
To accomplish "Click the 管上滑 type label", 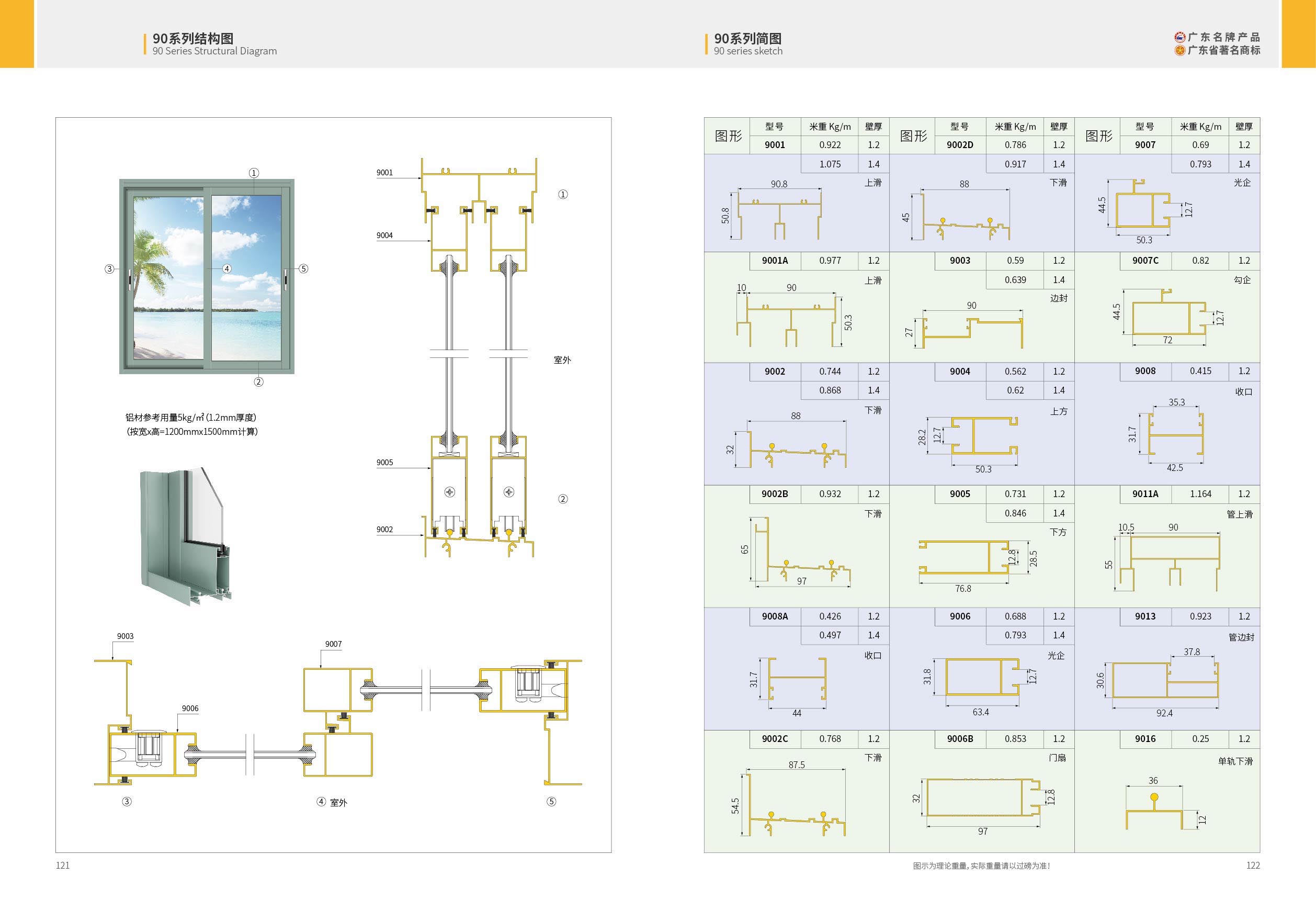I will coord(1239,514).
